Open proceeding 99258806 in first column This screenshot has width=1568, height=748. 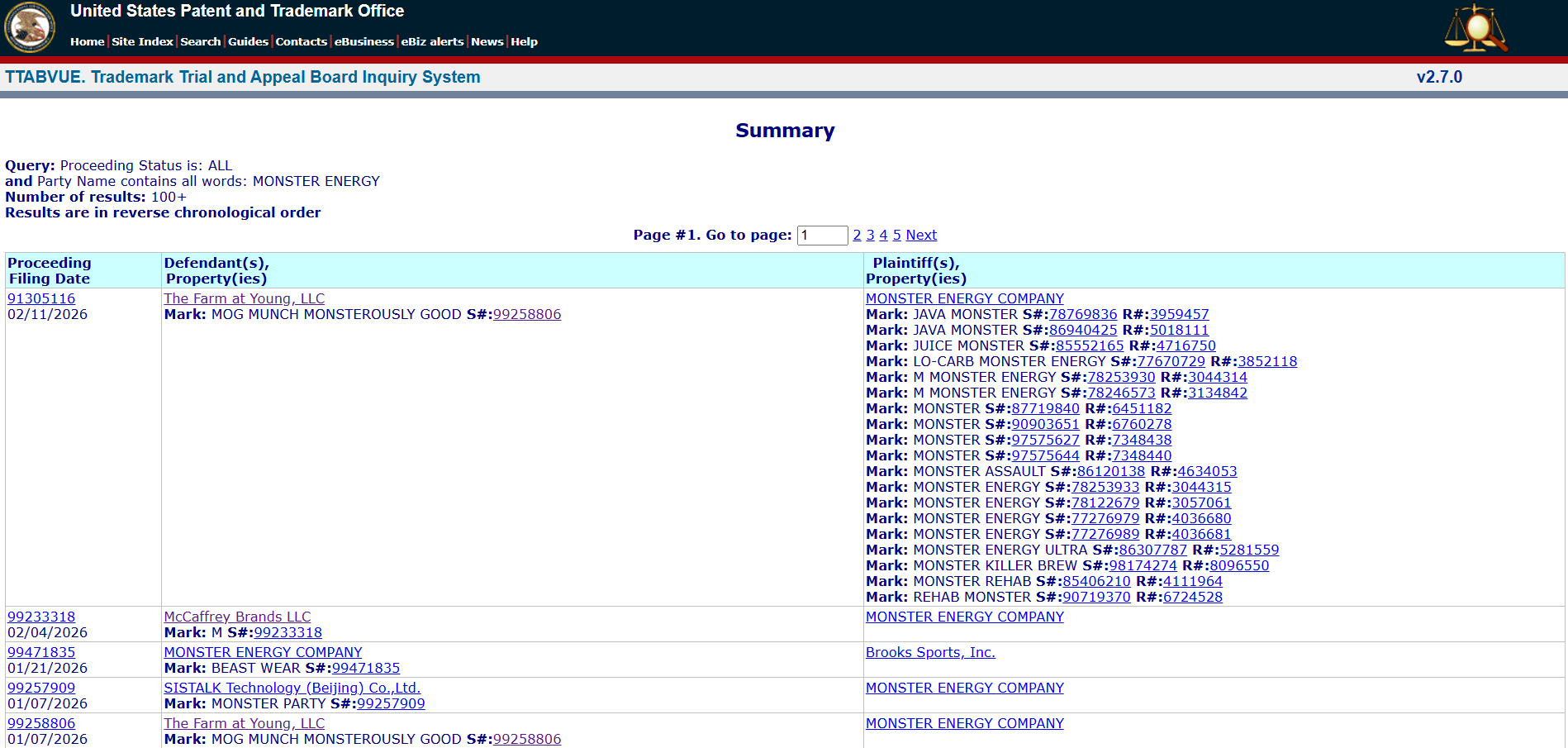[x=41, y=723]
